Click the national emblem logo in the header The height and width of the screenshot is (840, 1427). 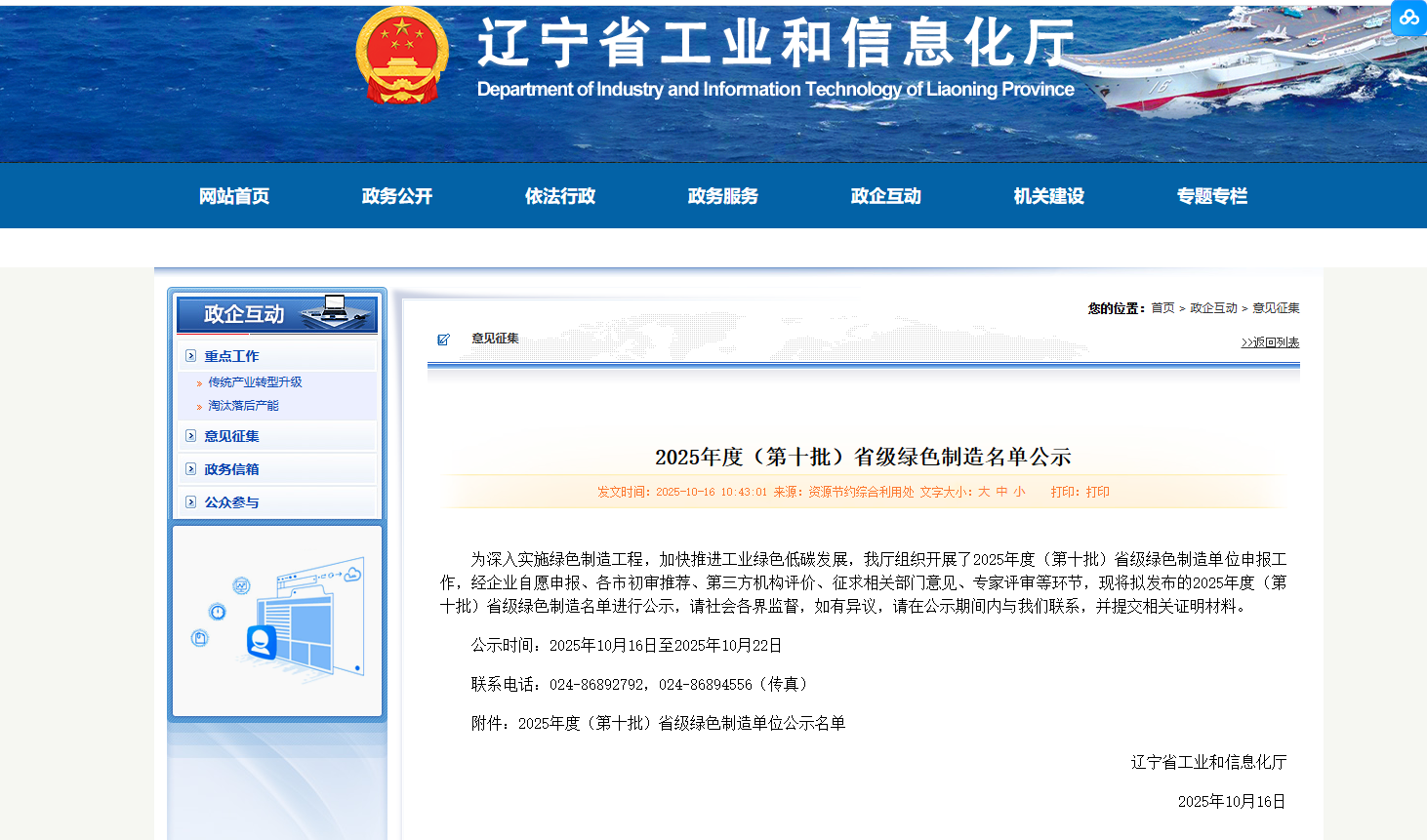click(x=401, y=56)
